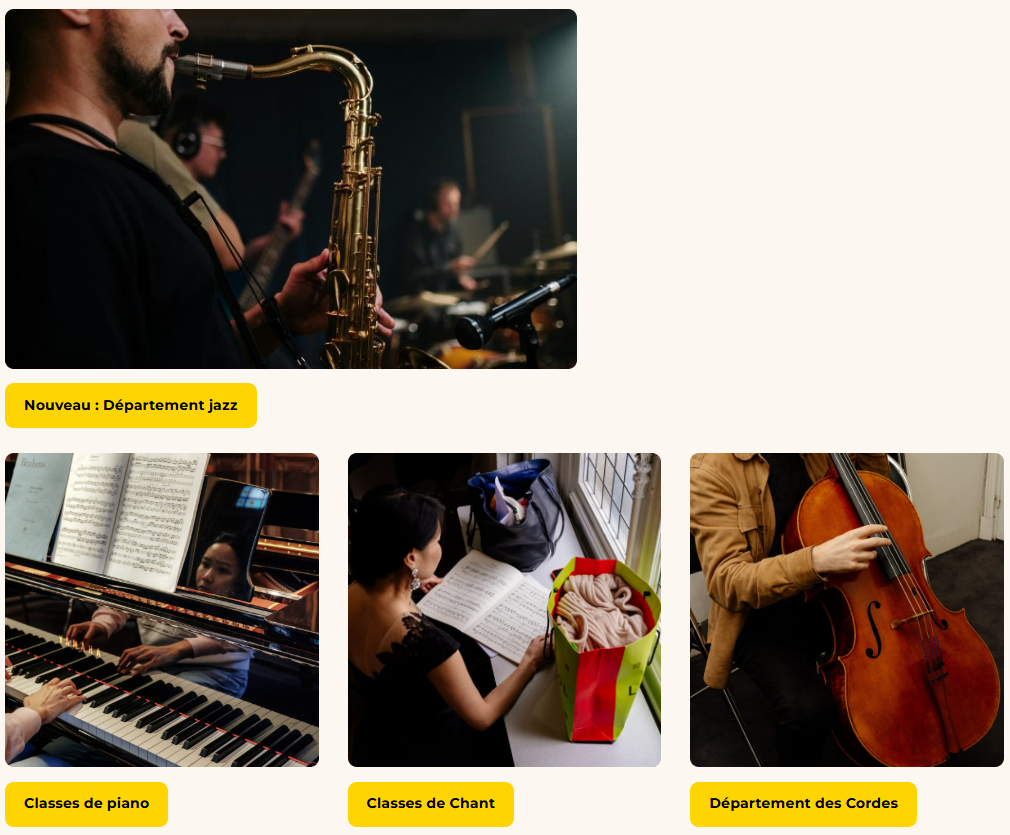Click the black and white piano keys
Image resolution: width=1010 pixels, height=835 pixels.
161,702
